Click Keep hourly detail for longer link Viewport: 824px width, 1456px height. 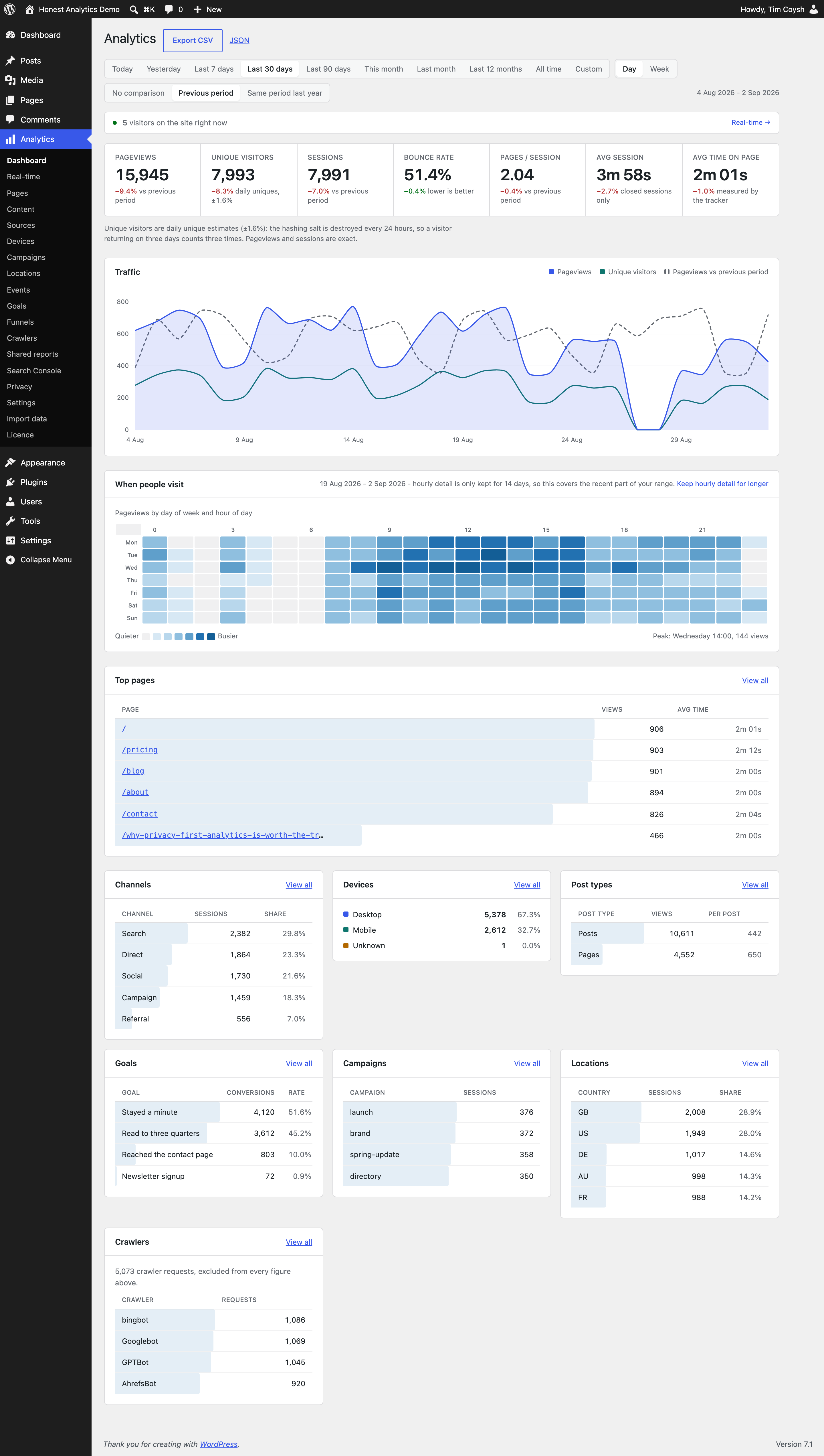pyautogui.click(x=722, y=484)
